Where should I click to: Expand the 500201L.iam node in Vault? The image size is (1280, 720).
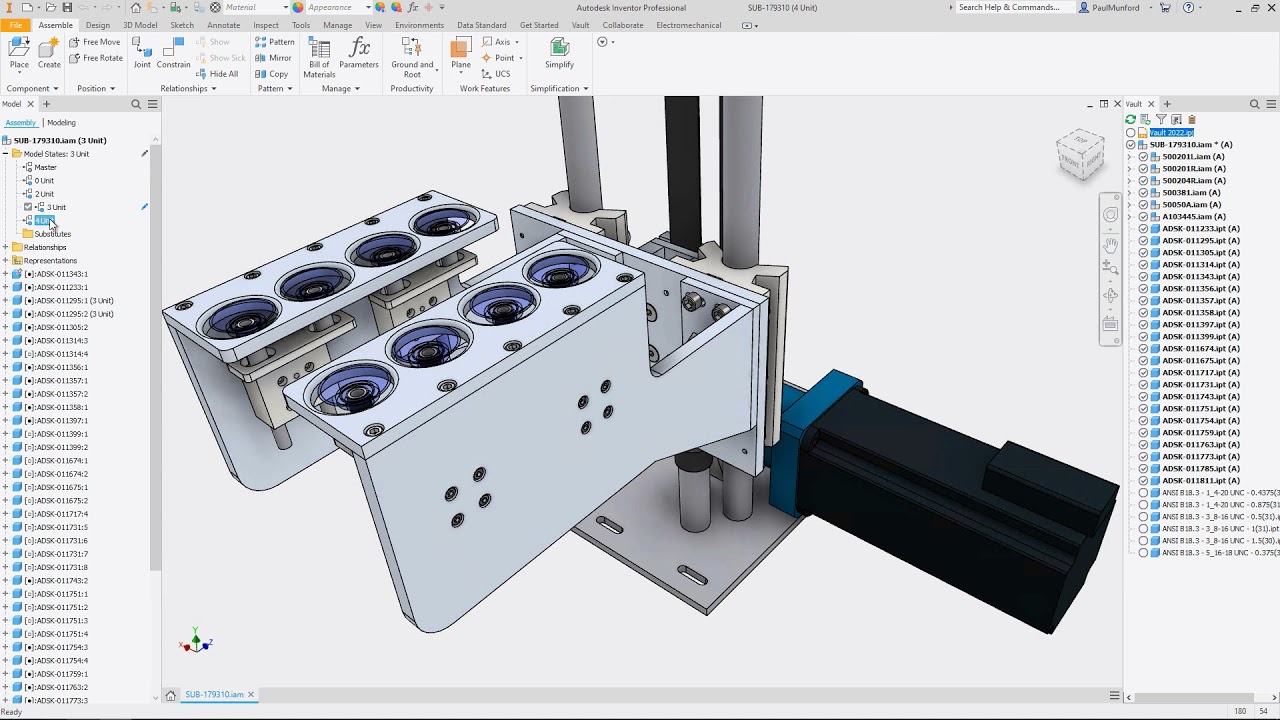click(1131, 157)
